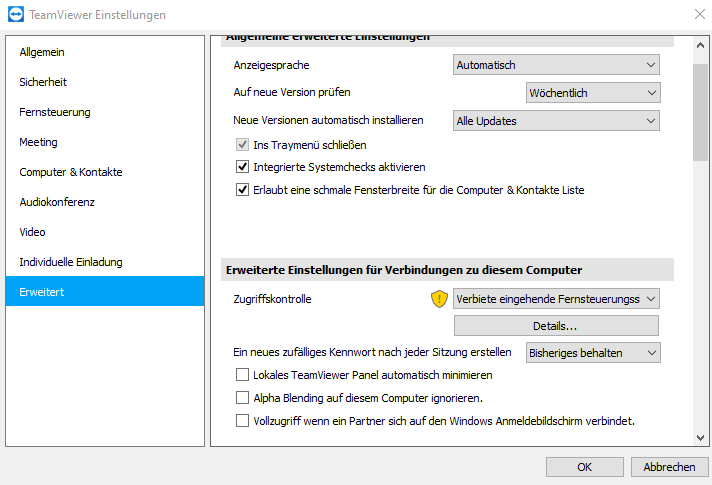
Task: Uncheck Erlaubt eine schmale Fensterbreite option
Action: pyautogui.click(x=242, y=189)
